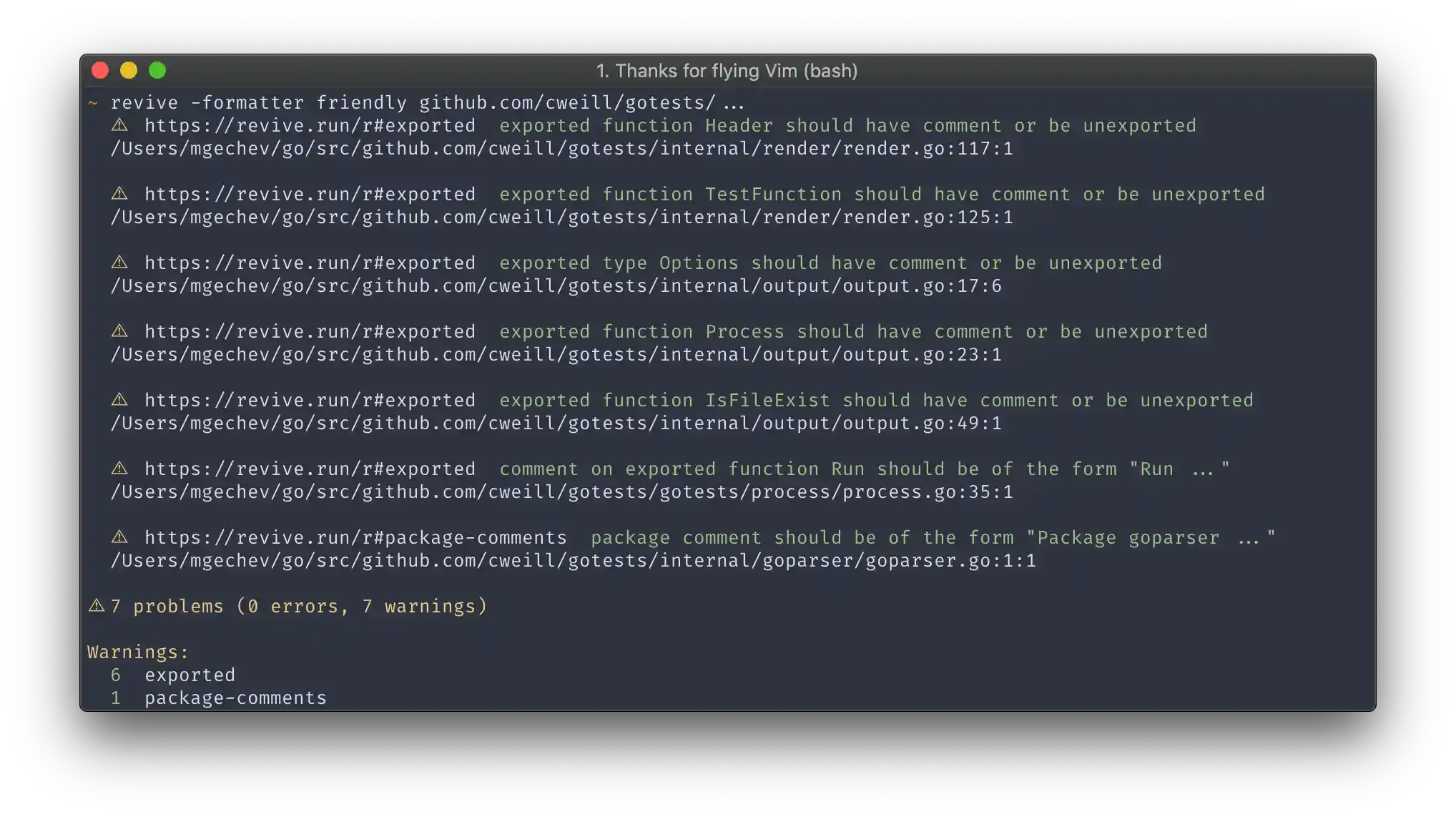Click the revive command line text
The height and width of the screenshot is (817, 1456).
pos(427,103)
